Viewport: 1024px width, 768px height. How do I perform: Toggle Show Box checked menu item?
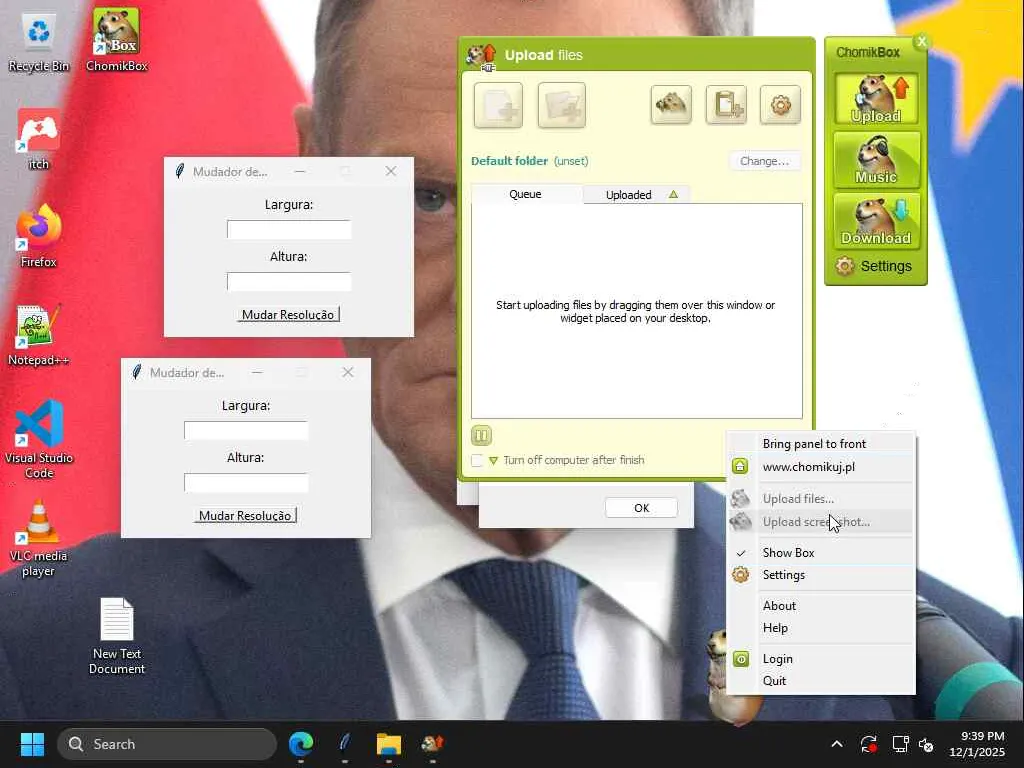click(820, 552)
